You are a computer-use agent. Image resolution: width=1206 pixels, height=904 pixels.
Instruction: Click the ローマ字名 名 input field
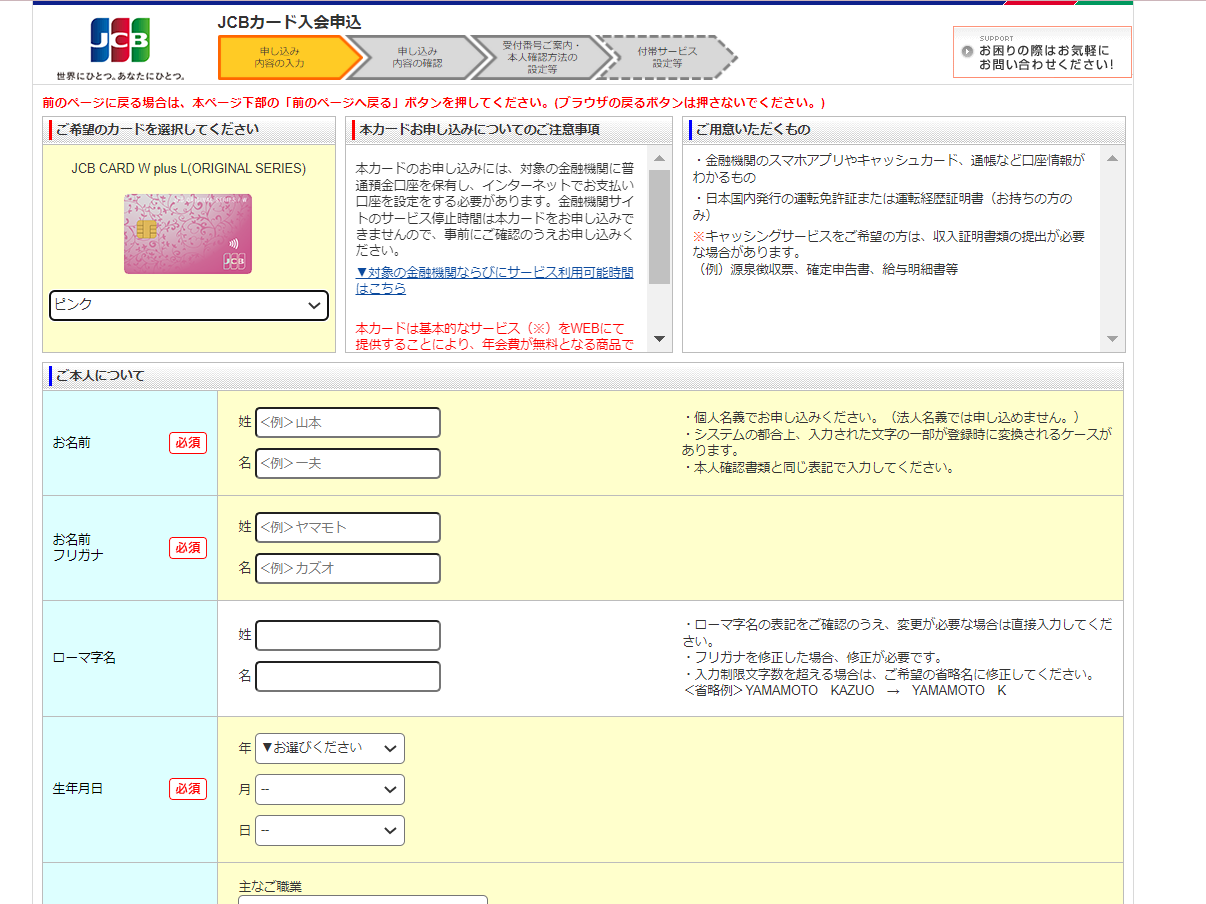click(348, 677)
